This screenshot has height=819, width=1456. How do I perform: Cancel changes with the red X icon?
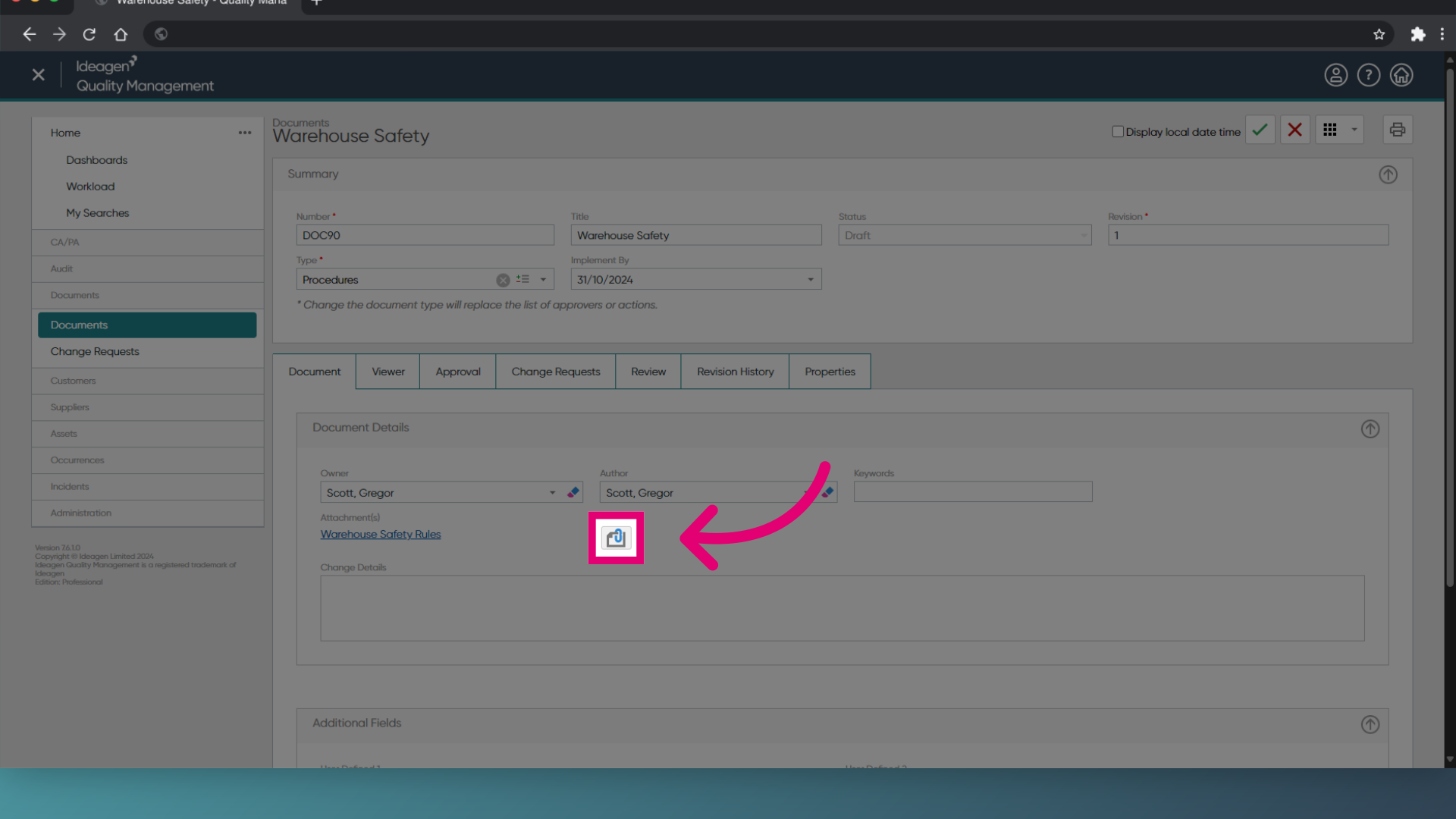[x=1294, y=130]
